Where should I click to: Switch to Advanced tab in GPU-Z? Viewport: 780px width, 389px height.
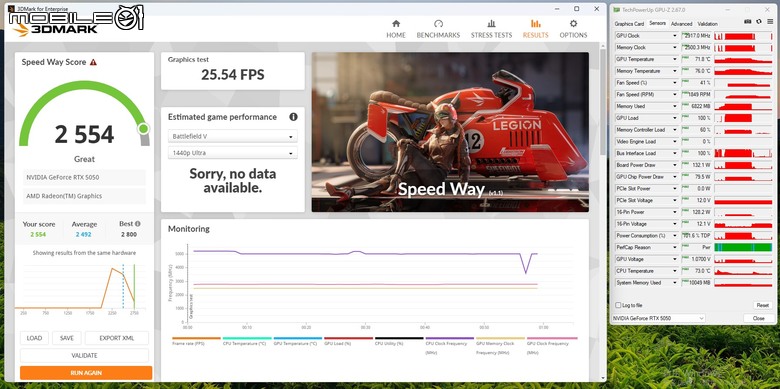pos(681,23)
